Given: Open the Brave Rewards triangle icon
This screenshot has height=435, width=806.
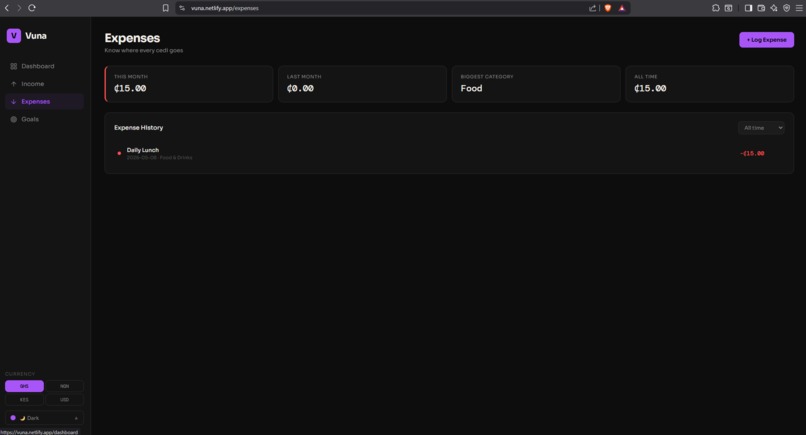Looking at the screenshot, I should [x=622, y=8].
